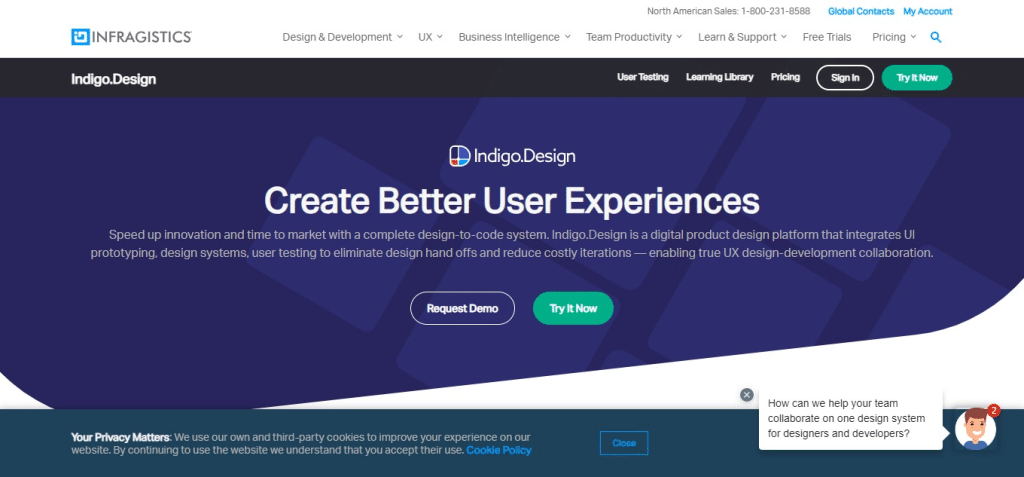
Task: Click the chat notification badge showing 2
Action: point(993,410)
